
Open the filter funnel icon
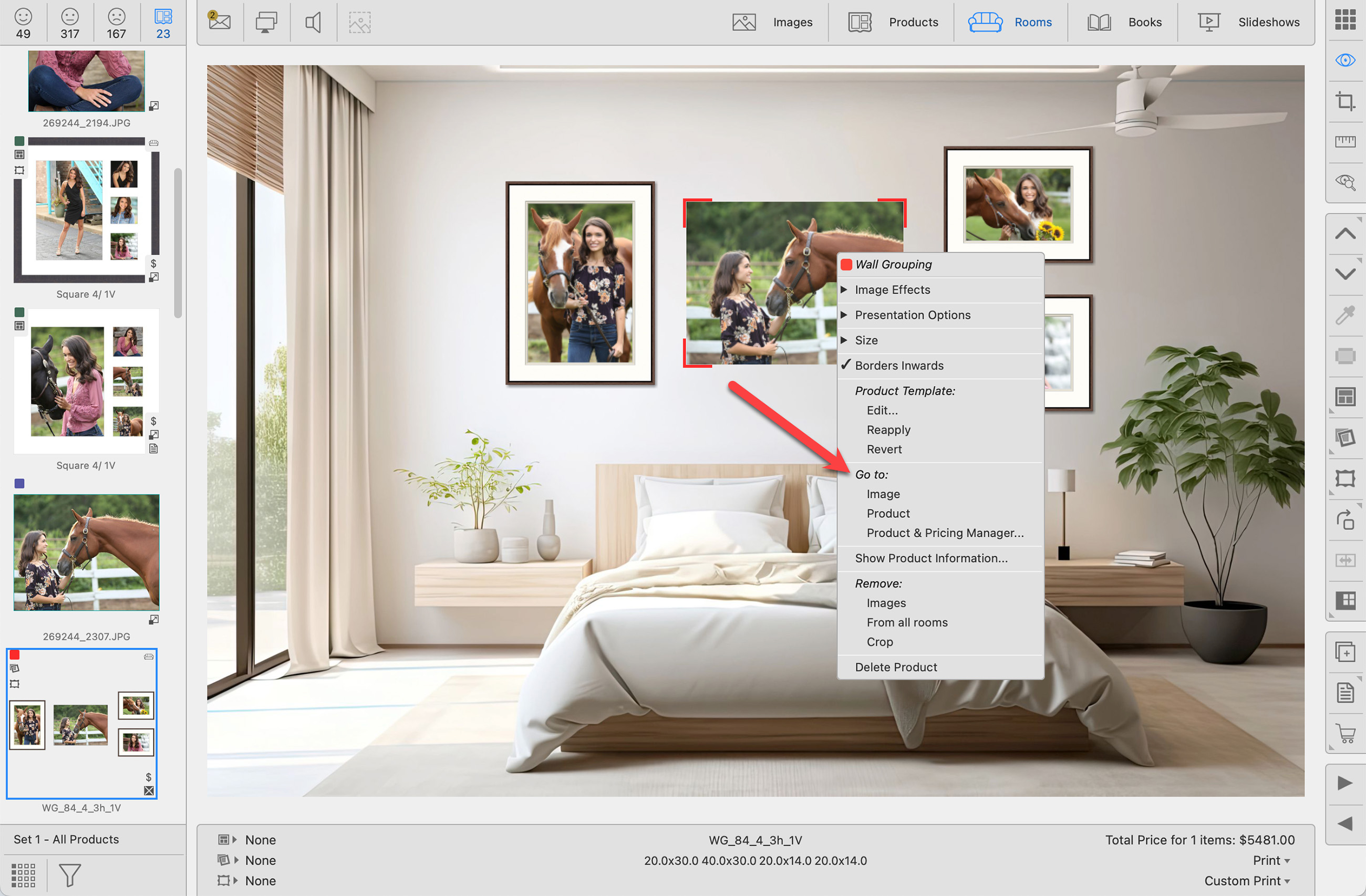[70, 875]
